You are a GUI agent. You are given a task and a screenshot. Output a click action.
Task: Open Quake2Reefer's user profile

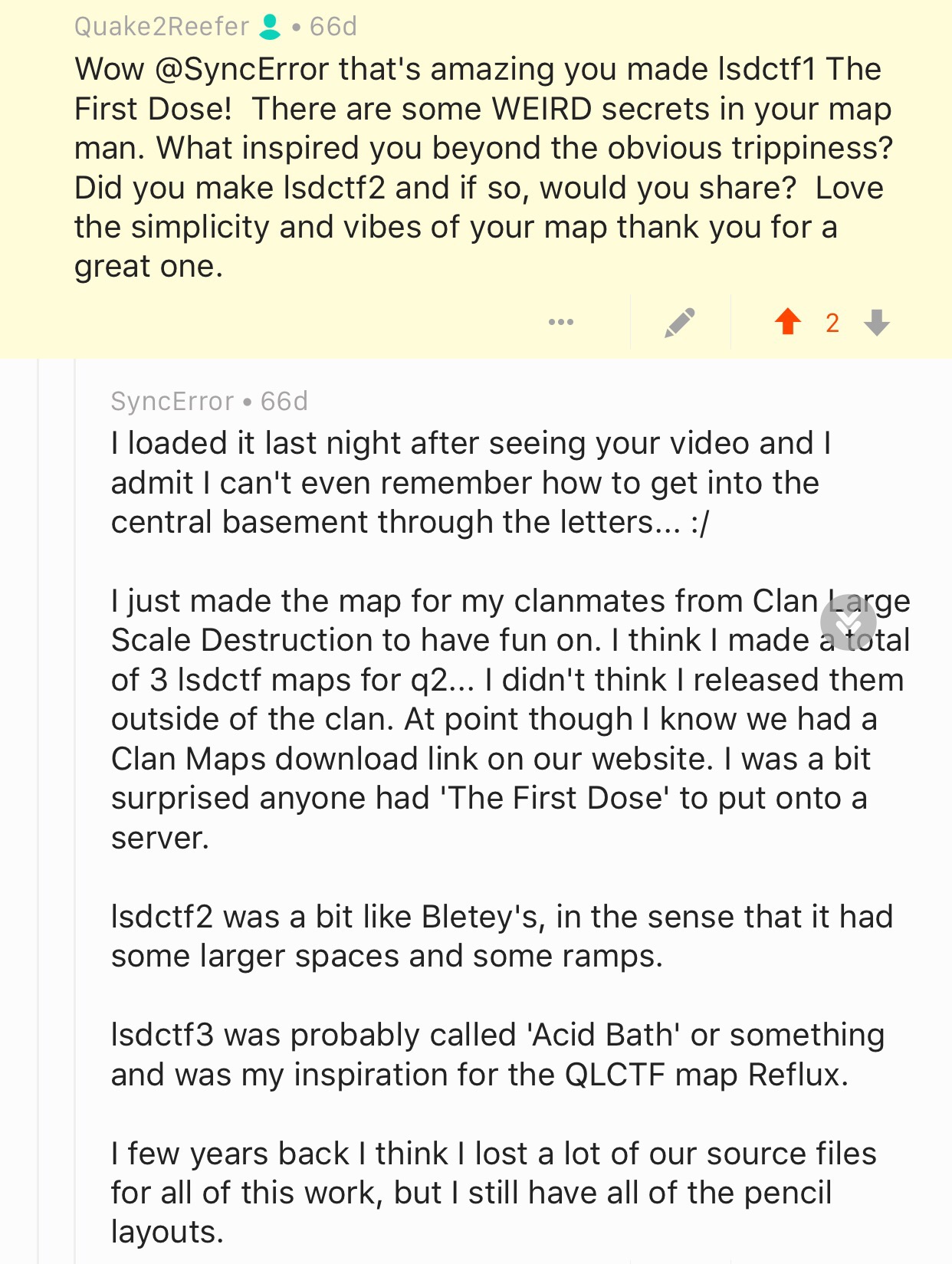161,27
